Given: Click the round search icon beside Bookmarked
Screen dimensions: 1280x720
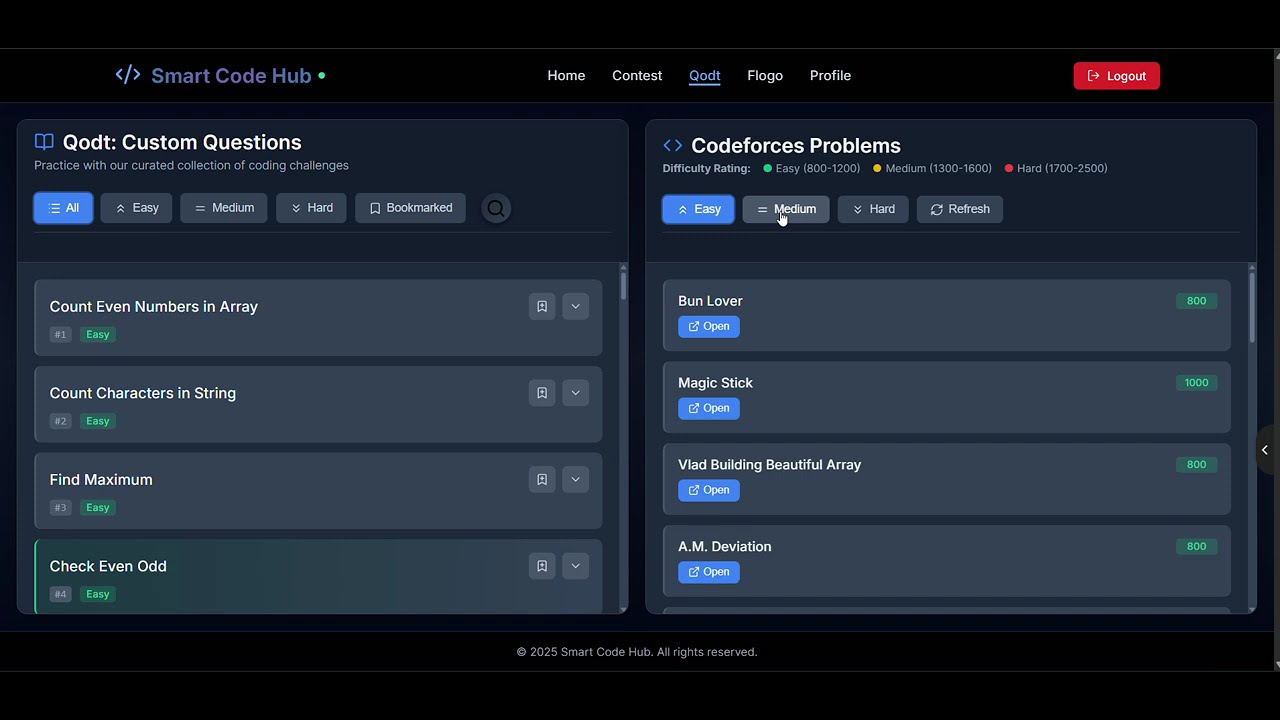Looking at the screenshot, I should [x=496, y=208].
